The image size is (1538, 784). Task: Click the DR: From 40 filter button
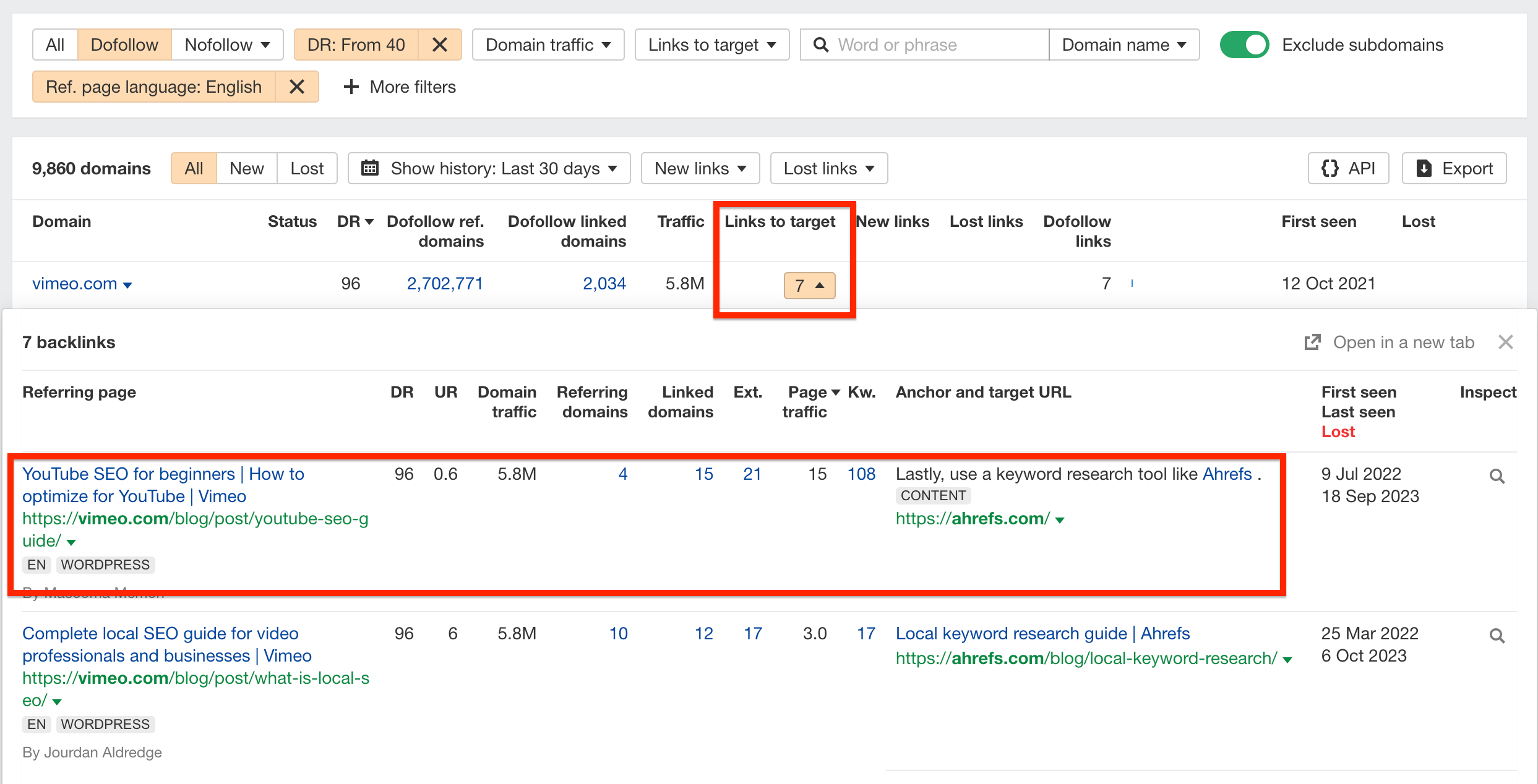[356, 45]
